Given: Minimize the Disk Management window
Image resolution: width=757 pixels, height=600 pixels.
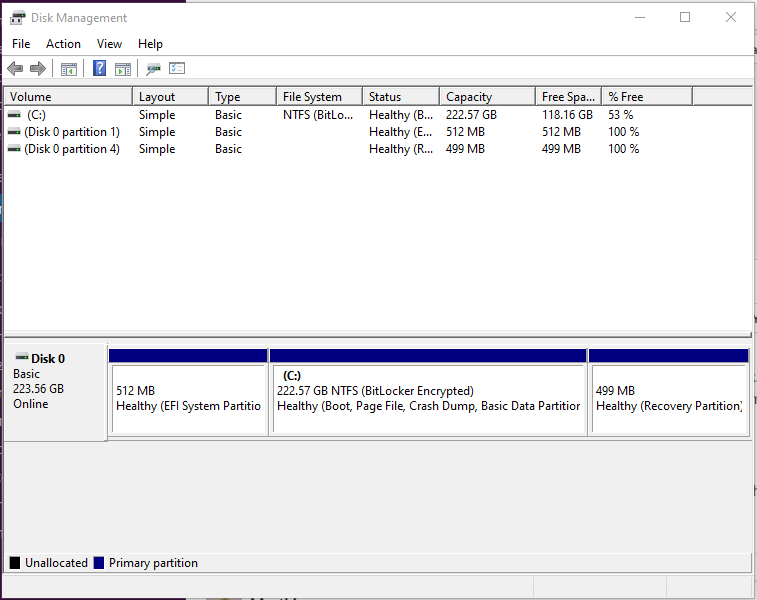Looking at the screenshot, I should click(640, 18).
